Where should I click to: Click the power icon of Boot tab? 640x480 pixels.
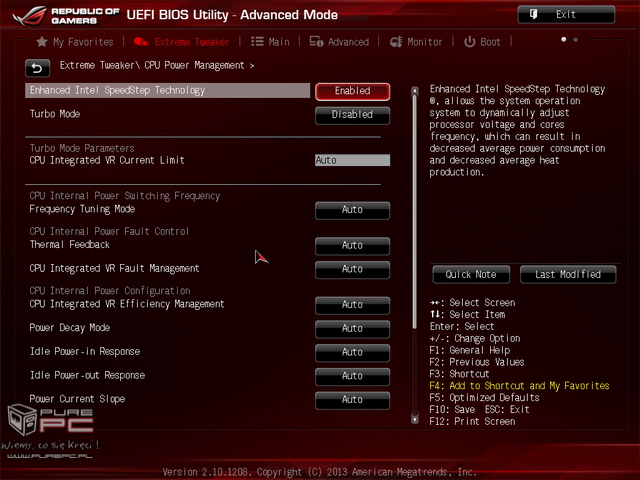tap(470, 42)
